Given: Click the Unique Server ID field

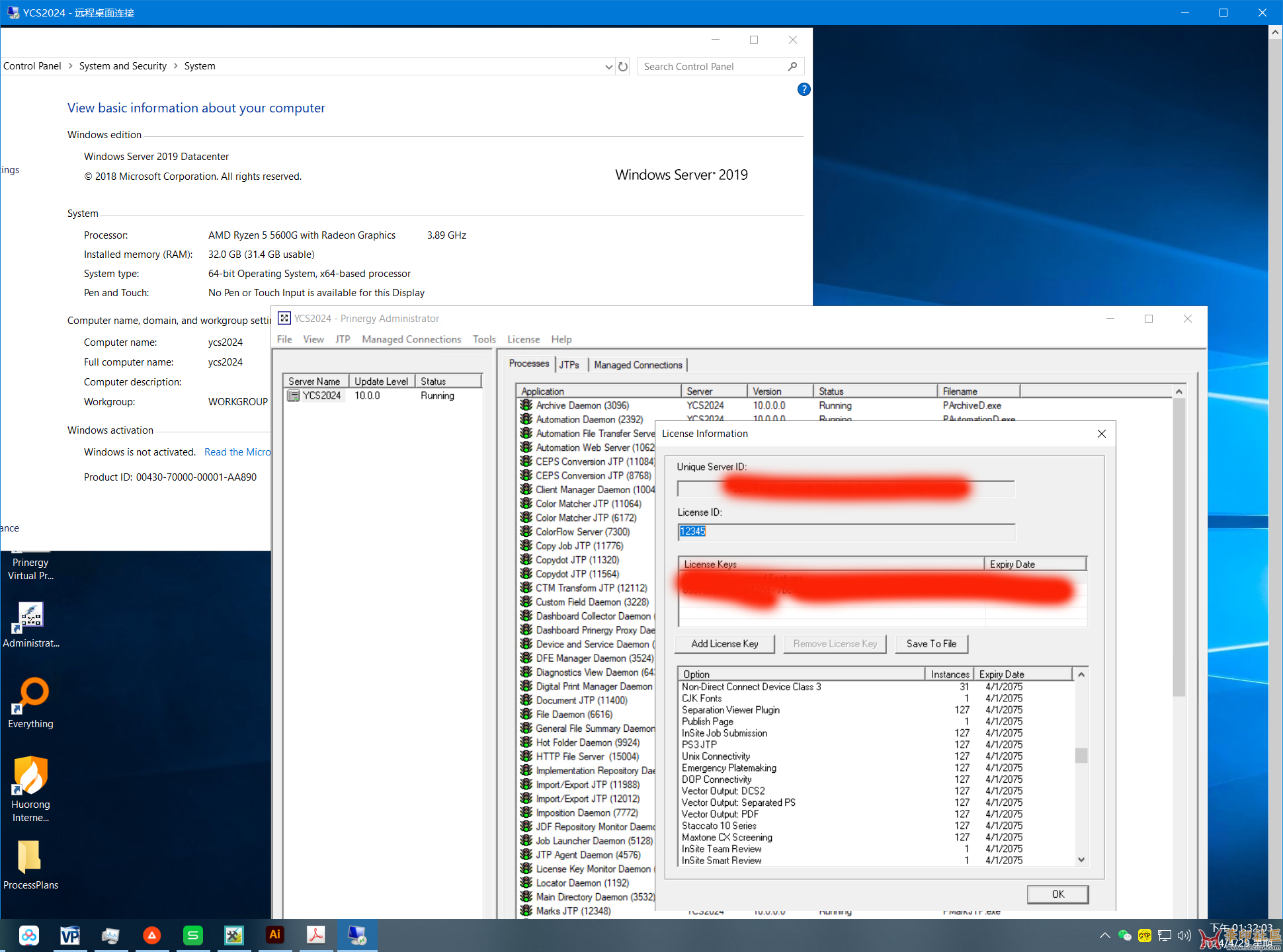Looking at the screenshot, I should coord(845,489).
